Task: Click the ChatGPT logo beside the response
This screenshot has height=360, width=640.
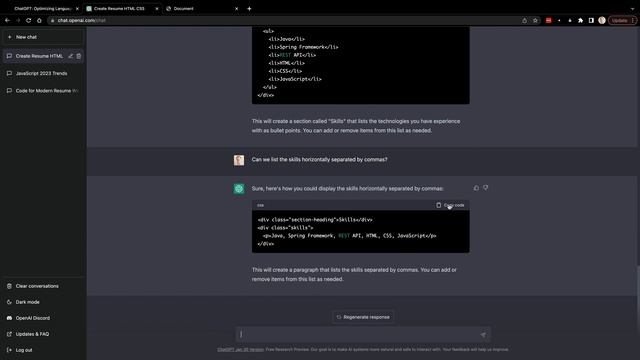Action: pos(239,189)
